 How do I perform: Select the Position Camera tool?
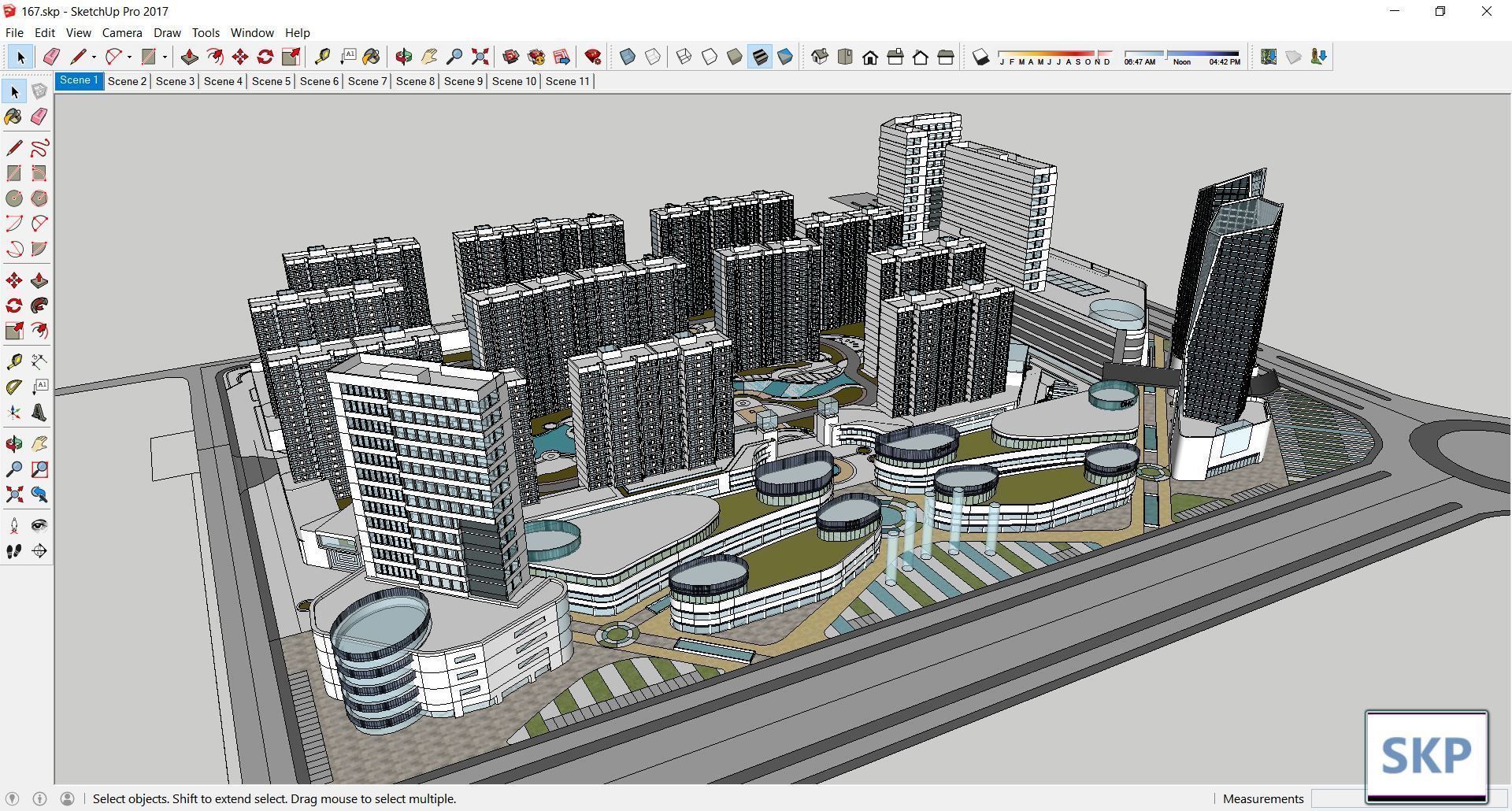[14, 526]
